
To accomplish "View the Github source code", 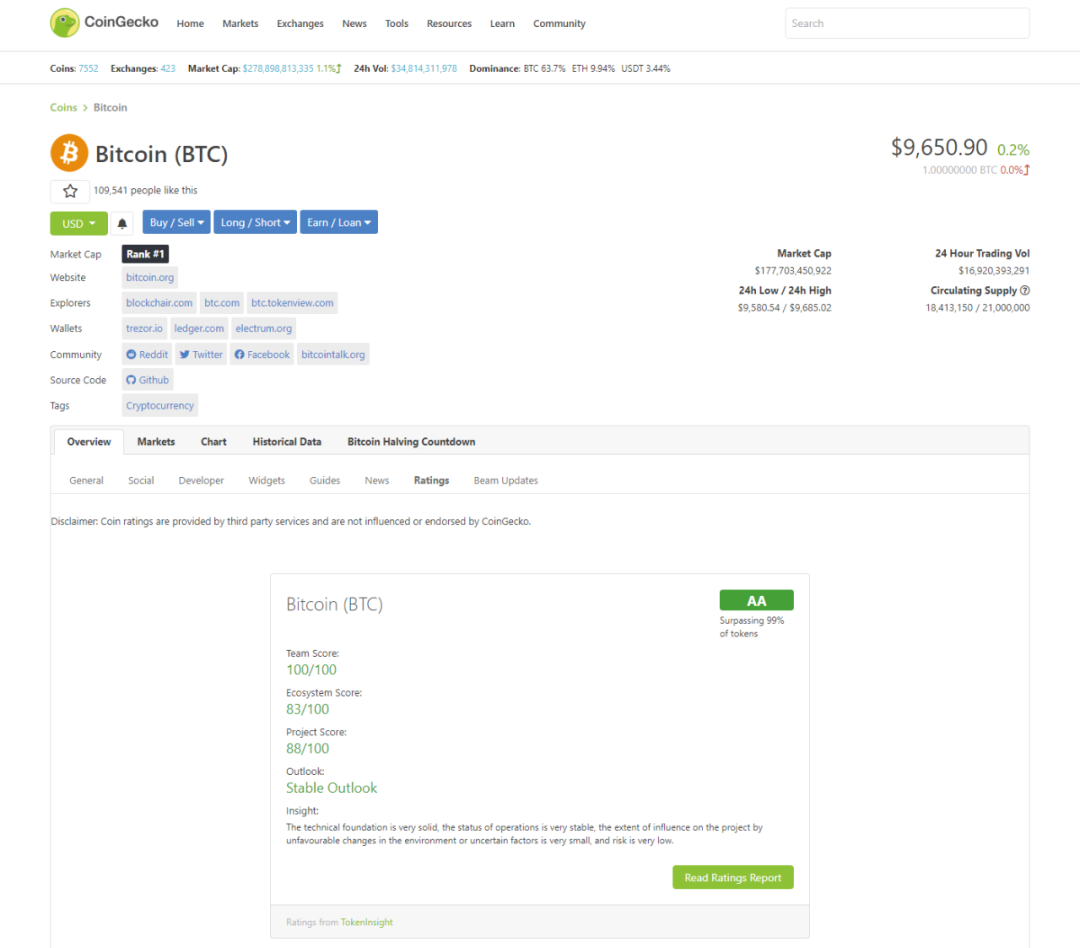I will [147, 379].
